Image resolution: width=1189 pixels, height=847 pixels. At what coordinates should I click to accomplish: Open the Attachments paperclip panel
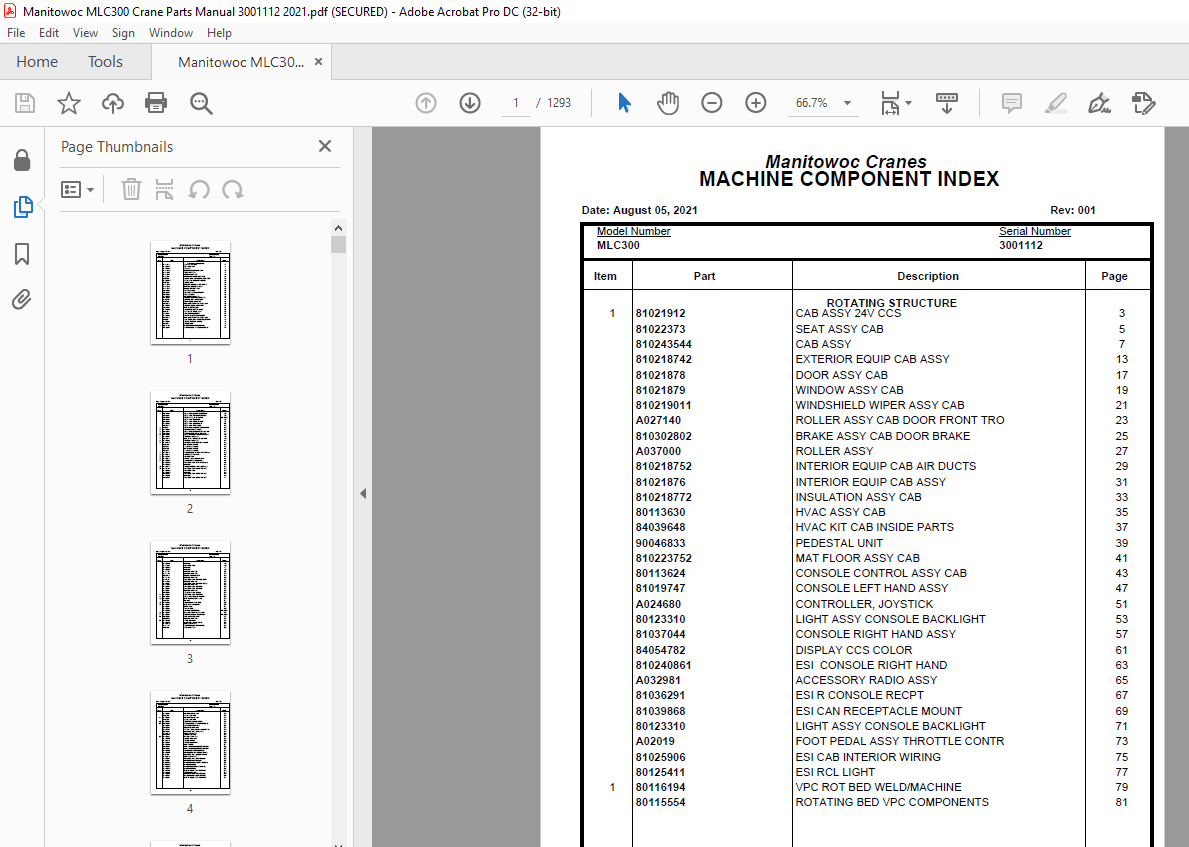(x=22, y=300)
